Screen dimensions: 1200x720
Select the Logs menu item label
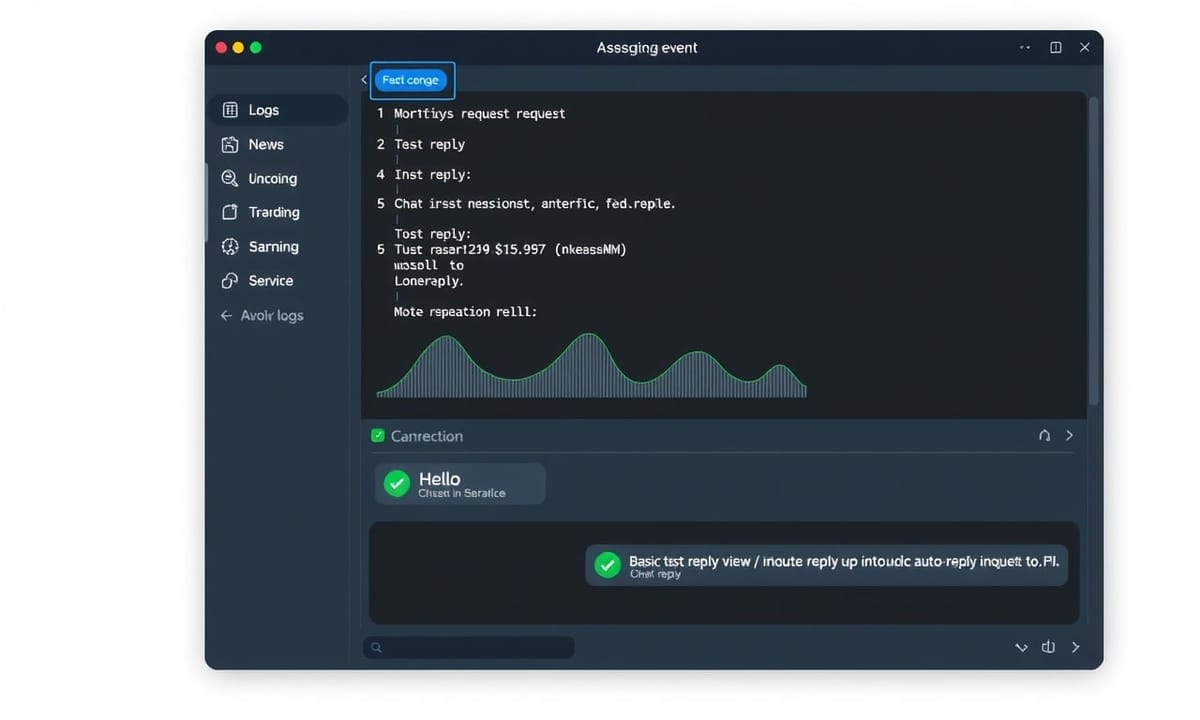tap(264, 110)
